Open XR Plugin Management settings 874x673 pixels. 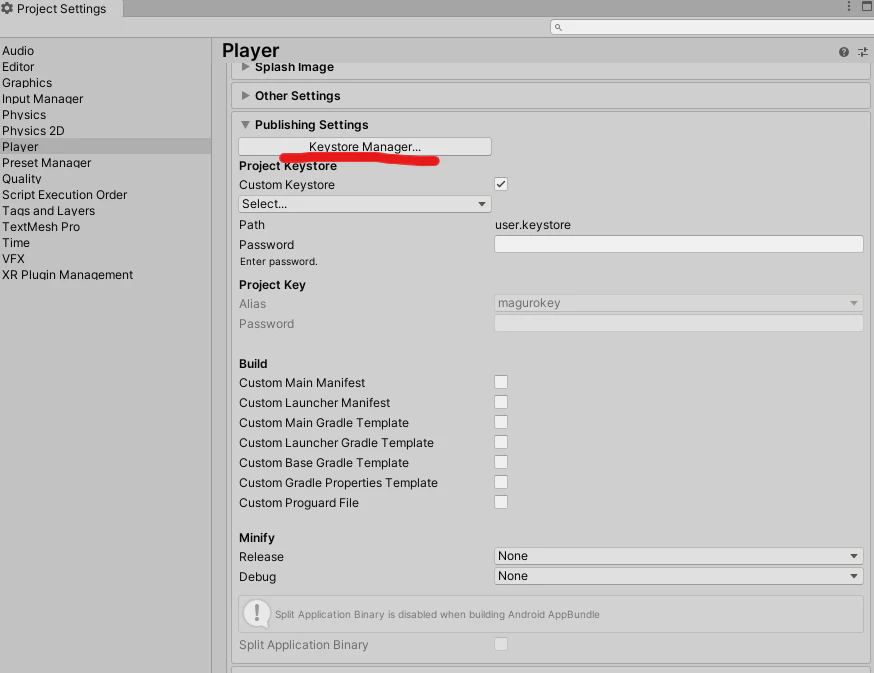click(x=67, y=275)
